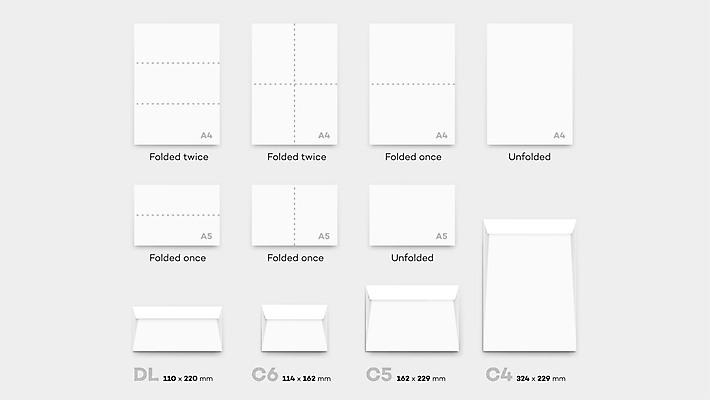The height and width of the screenshot is (400, 710).
Task: Select A5 sheet with vertical fold line
Action: click(x=294, y=215)
